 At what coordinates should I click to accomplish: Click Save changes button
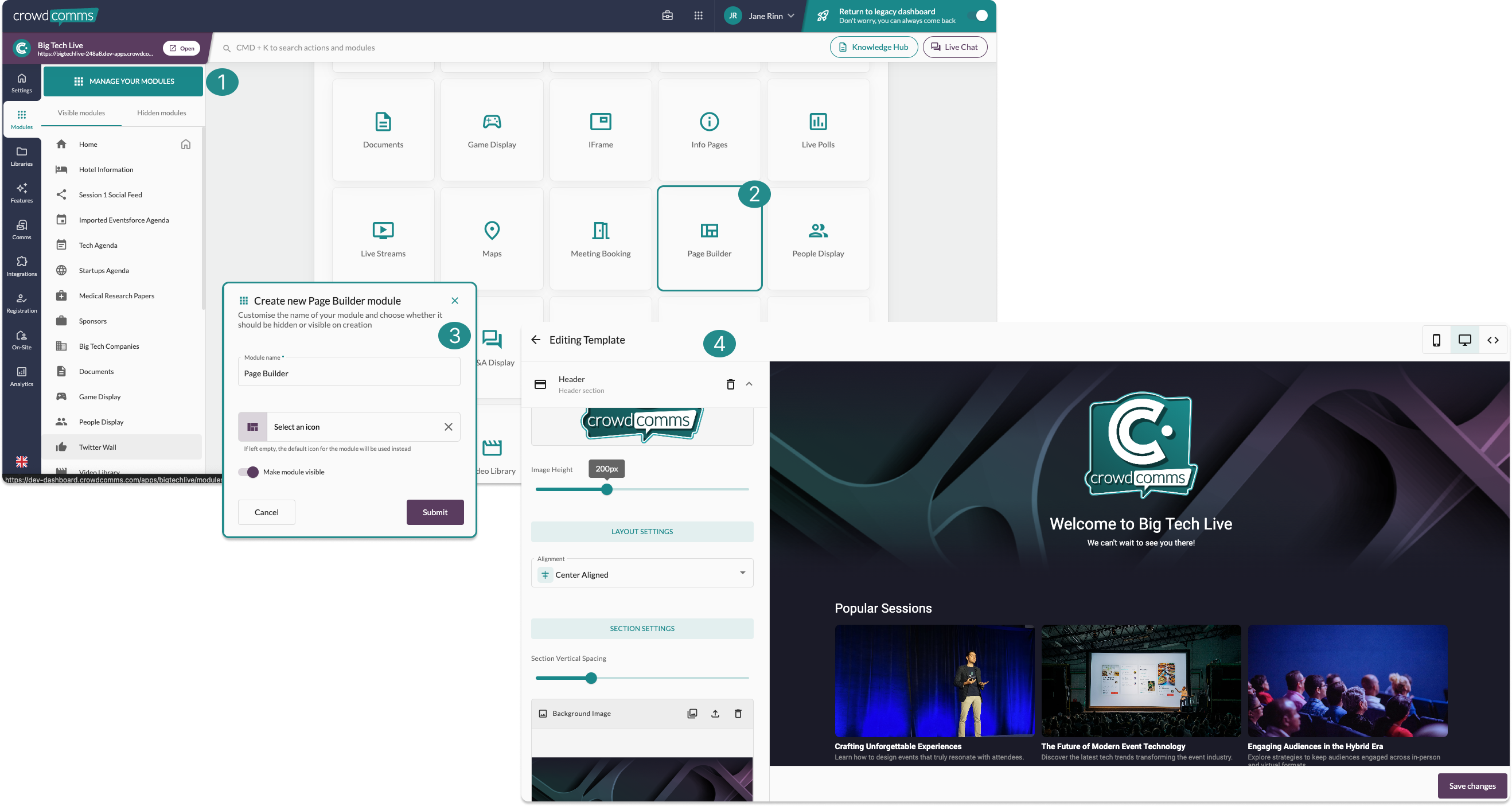(1471, 785)
